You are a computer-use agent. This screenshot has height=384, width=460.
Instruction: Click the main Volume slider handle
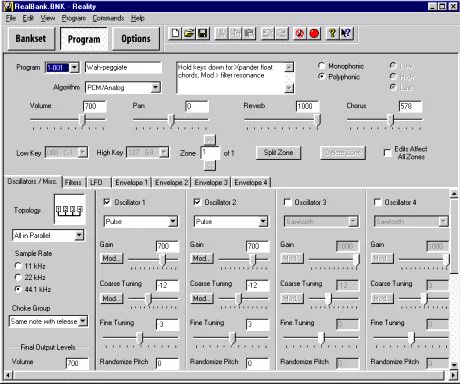(83, 120)
